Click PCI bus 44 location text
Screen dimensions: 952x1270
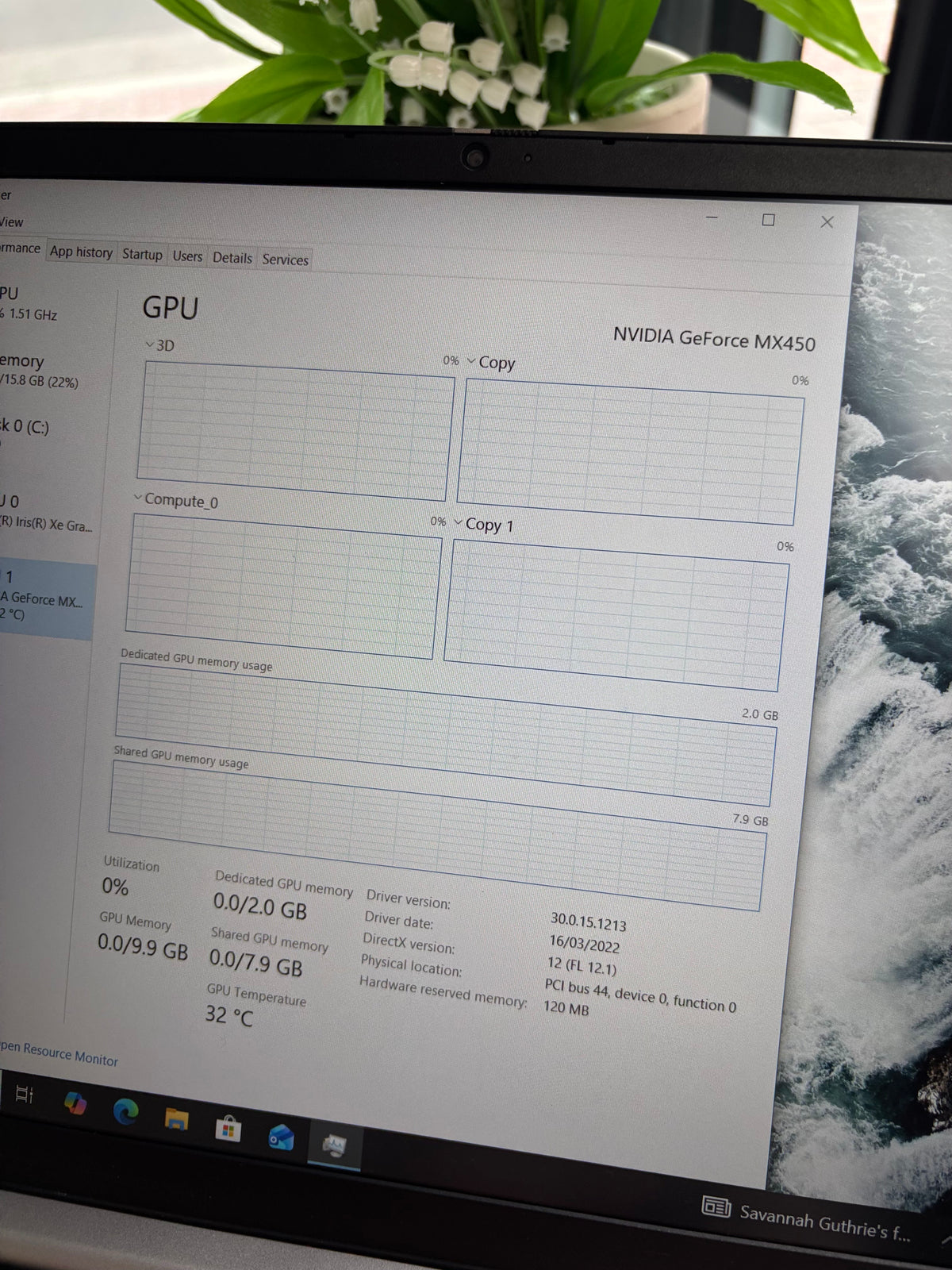[640, 995]
